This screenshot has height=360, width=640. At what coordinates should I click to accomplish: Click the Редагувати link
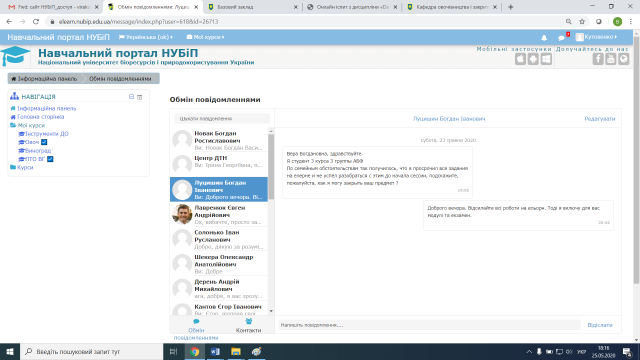click(600, 119)
